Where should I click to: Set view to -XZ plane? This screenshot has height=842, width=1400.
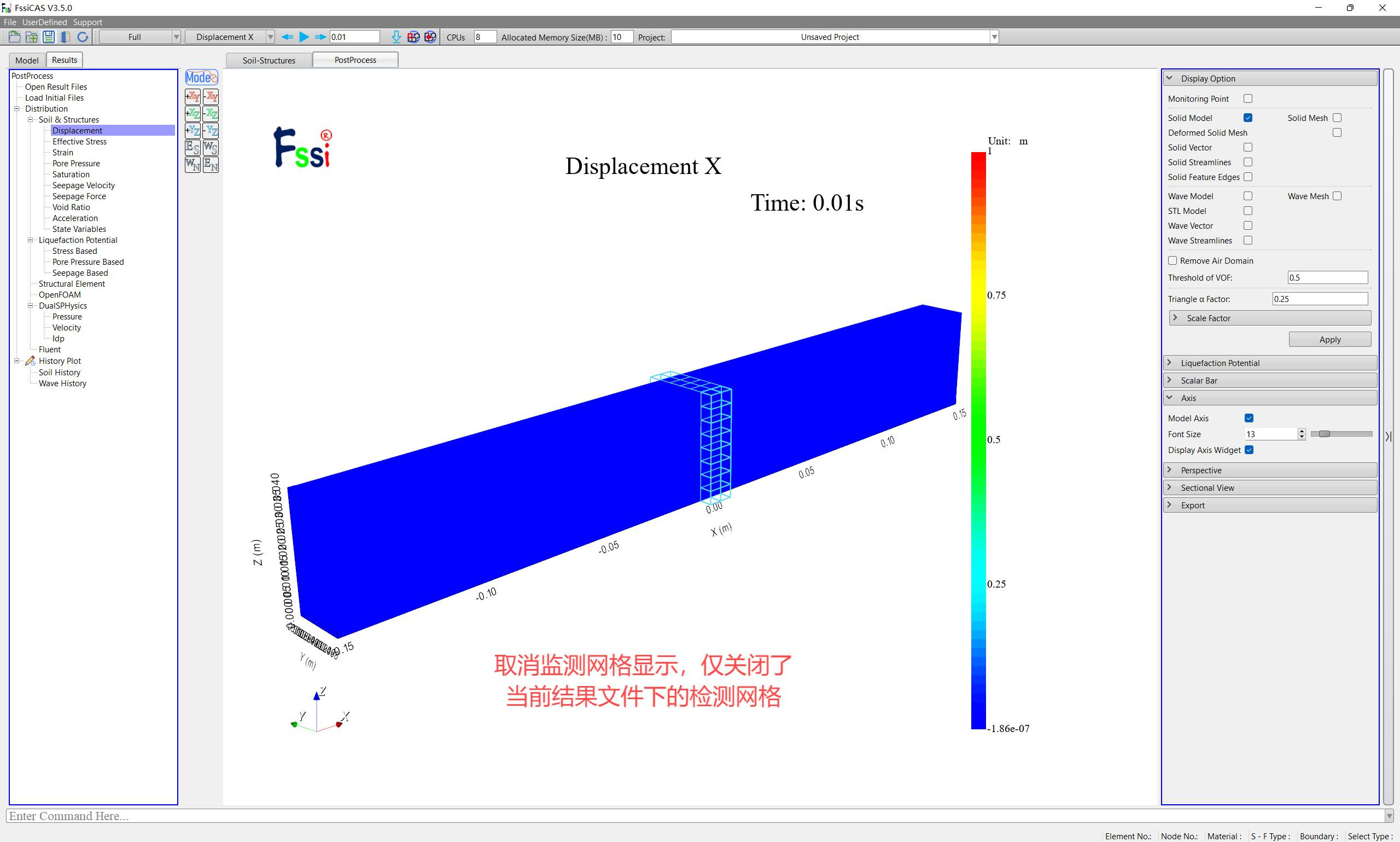211,113
